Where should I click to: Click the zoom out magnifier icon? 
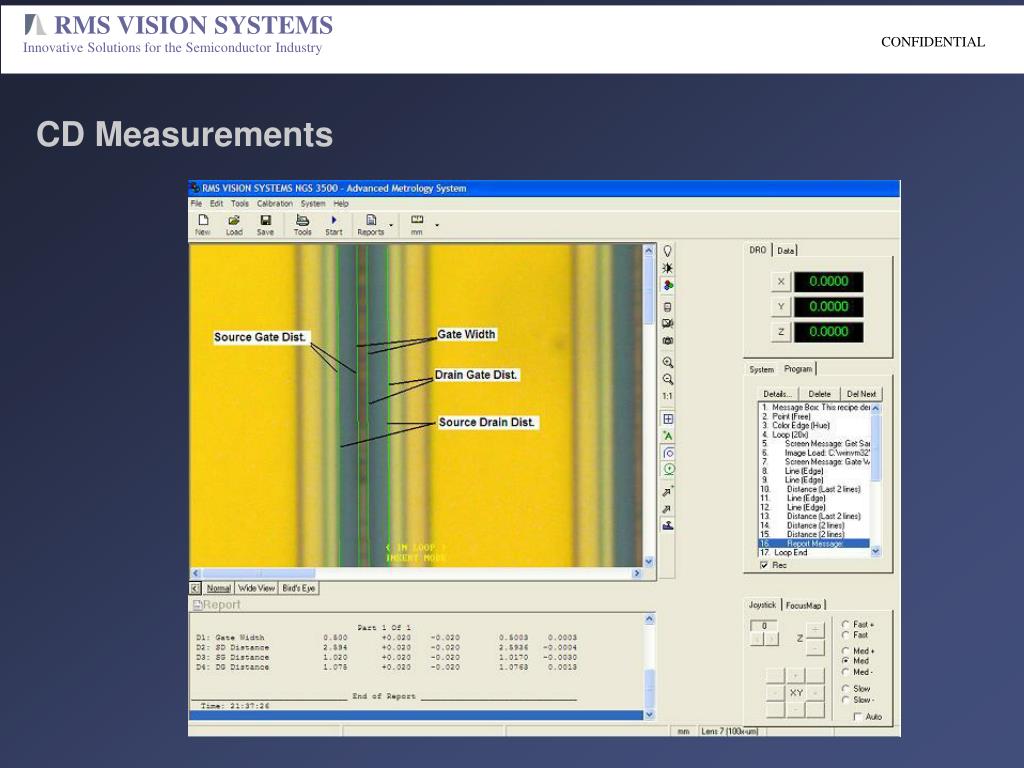click(667, 379)
